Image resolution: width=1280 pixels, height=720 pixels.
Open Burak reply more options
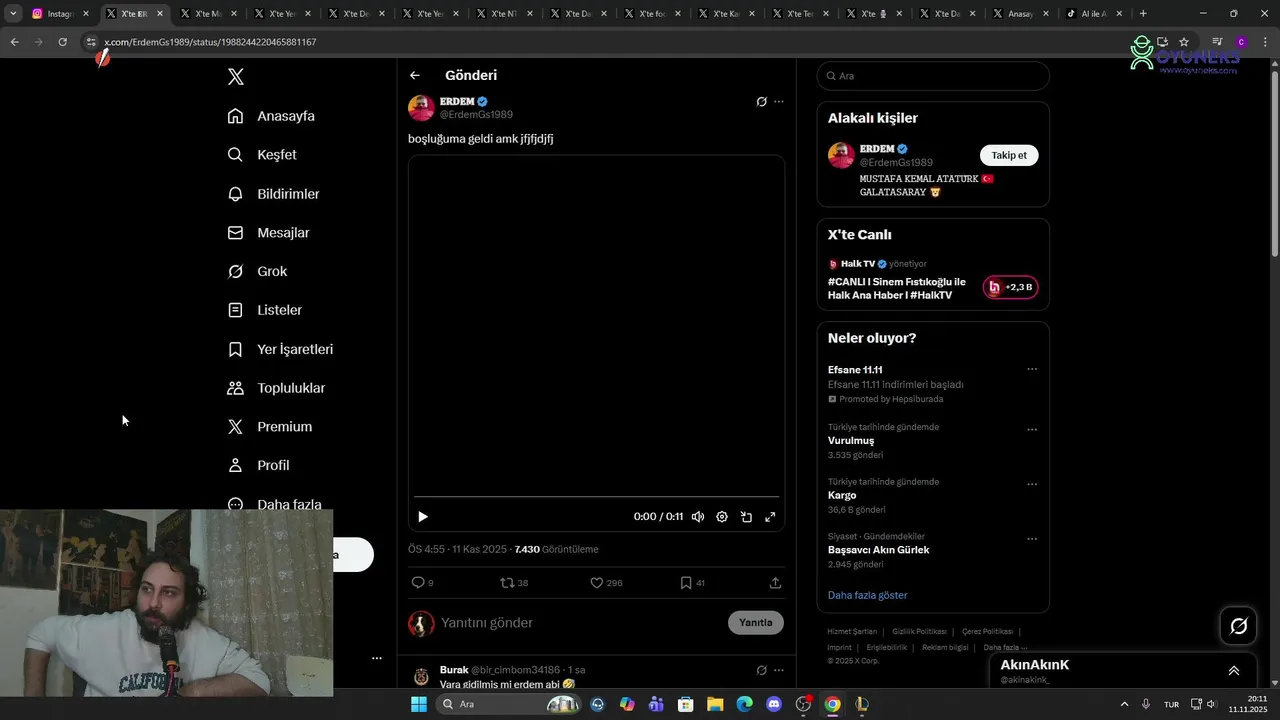click(779, 670)
